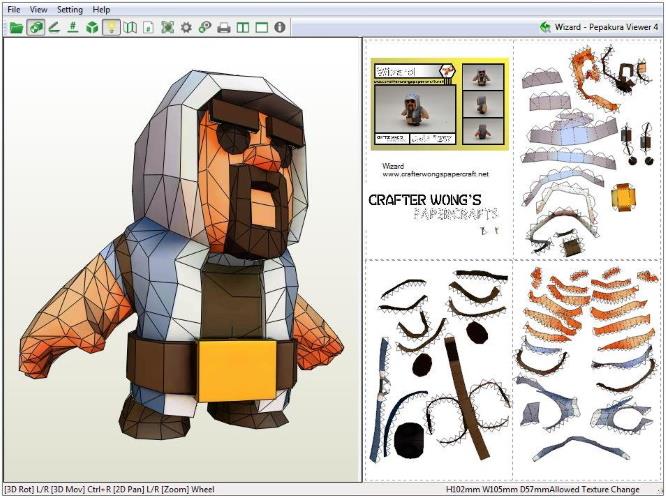Click the green Open file folder icon
666x498 pixels.
tap(16, 28)
